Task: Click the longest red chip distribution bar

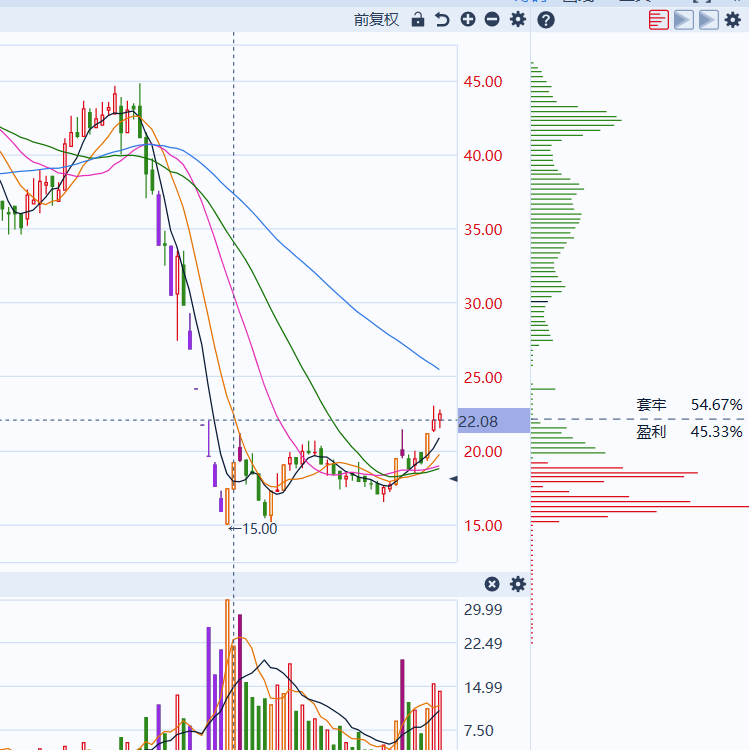Action: [x=640, y=506]
